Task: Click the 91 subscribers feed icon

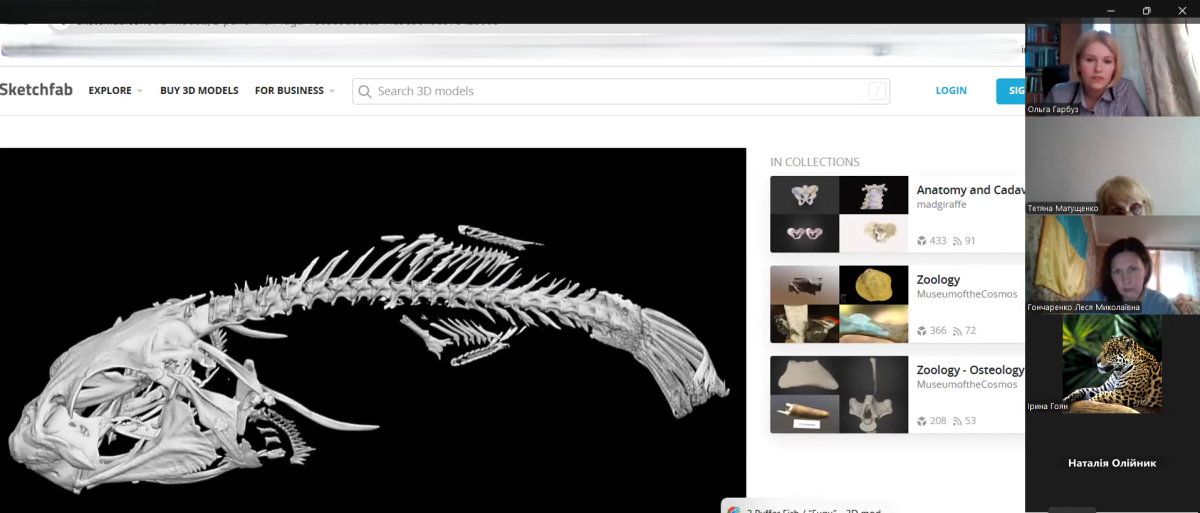Action: click(x=957, y=241)
